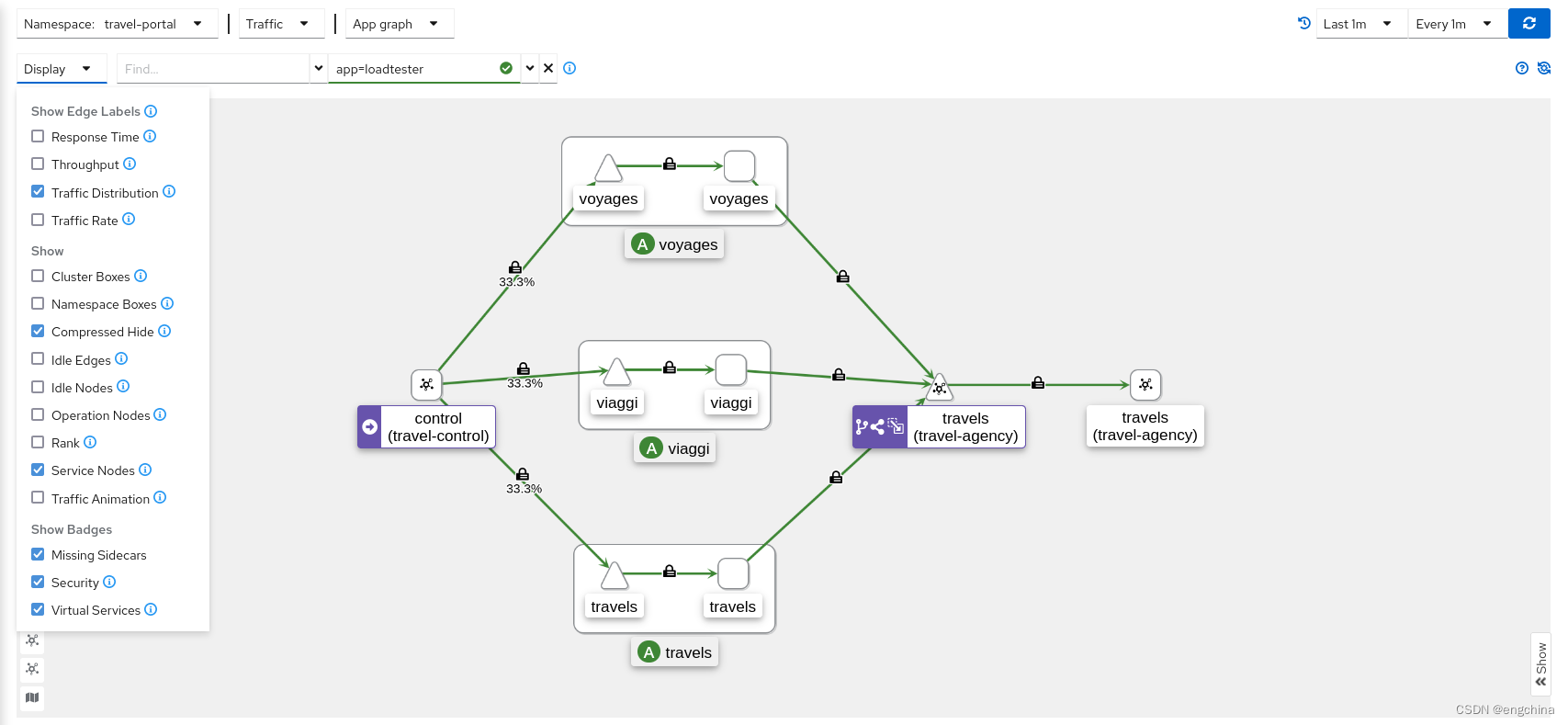Screen dimensions: 1568x725
Task: Open the Every 1m refresh interval dropdown
Action: (1458, 24)
